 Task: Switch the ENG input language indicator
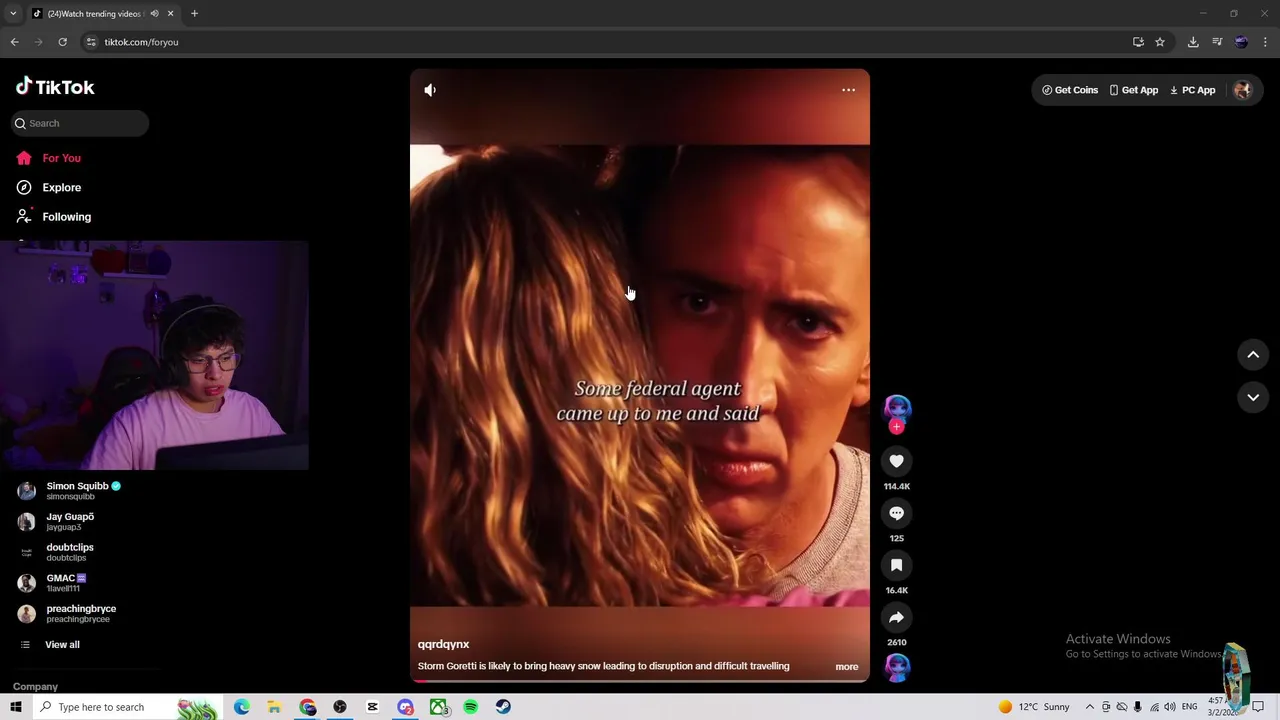tap(1189, 707)
